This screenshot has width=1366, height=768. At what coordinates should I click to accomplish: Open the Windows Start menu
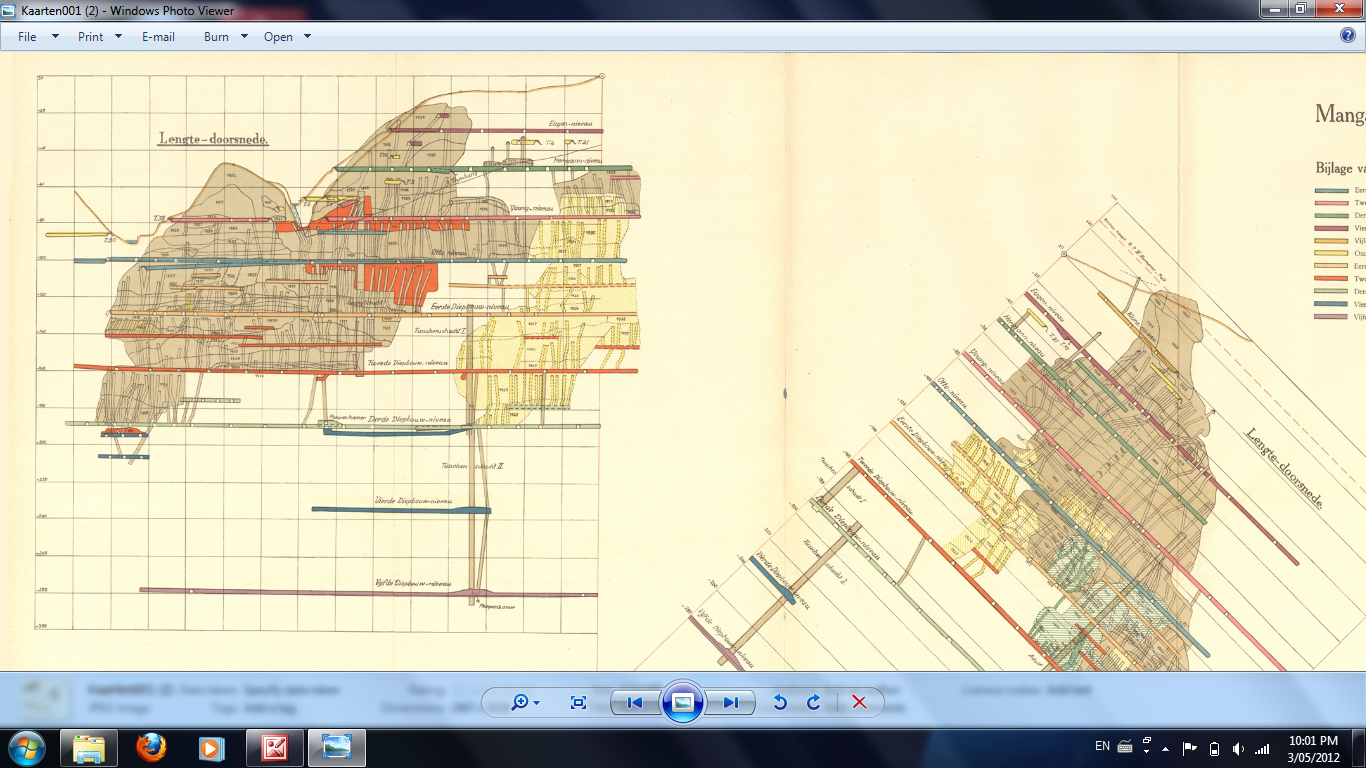(25, 747)
